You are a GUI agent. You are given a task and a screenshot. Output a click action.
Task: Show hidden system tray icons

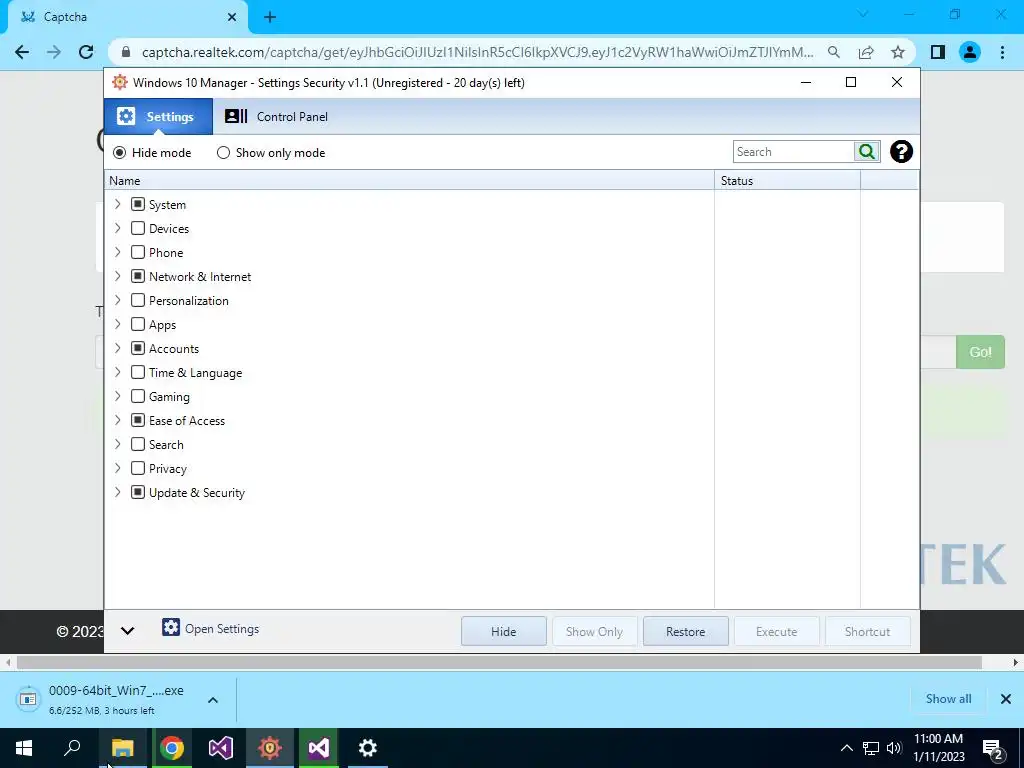[846, 748]
